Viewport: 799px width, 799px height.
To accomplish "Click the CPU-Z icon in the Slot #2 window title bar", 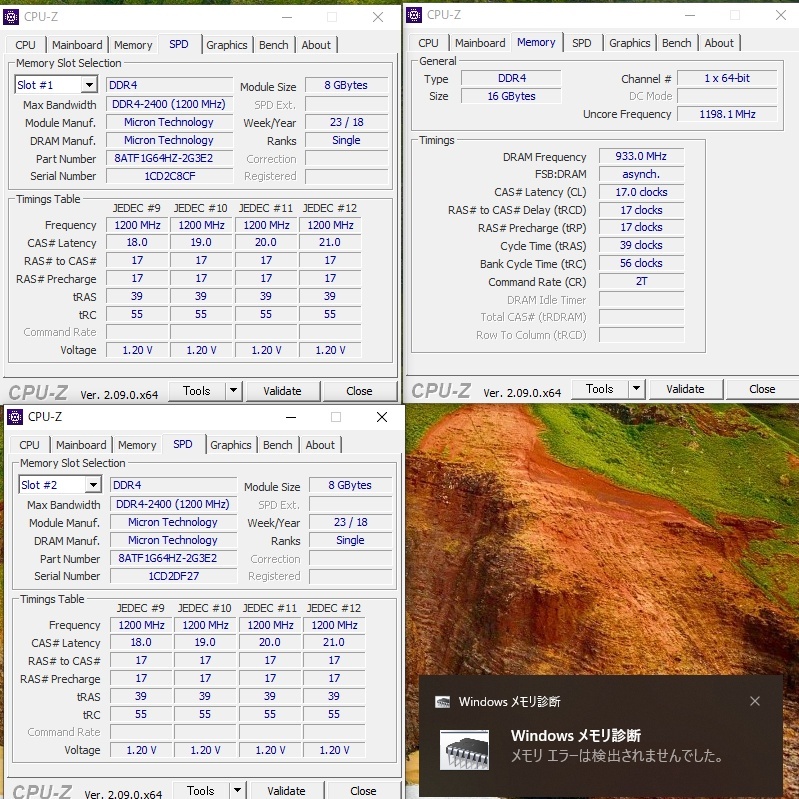I will tap(15, 417).
